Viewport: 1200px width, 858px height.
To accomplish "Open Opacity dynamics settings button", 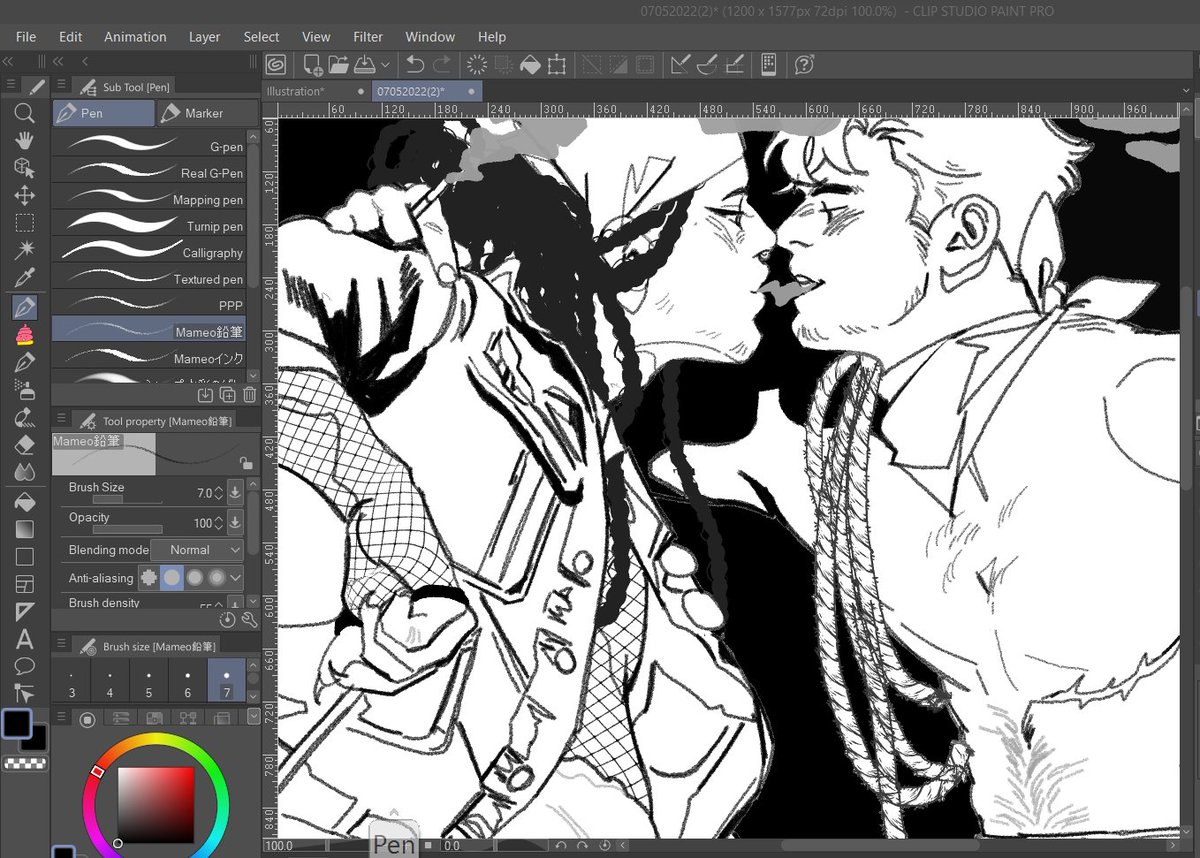I will [235, 522].
